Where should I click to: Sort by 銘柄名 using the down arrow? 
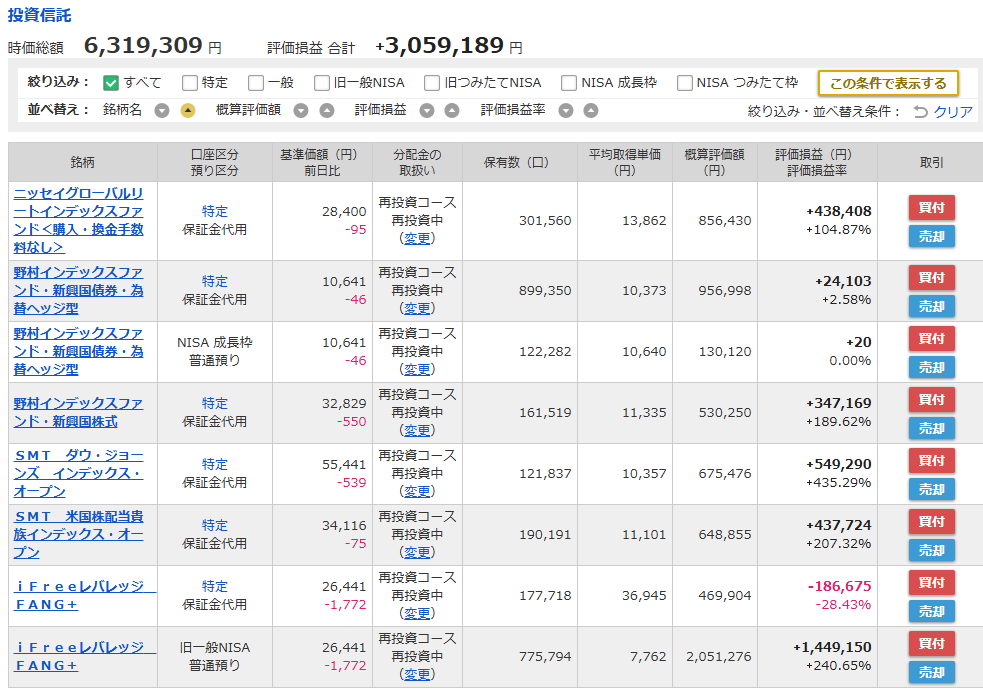162,111
